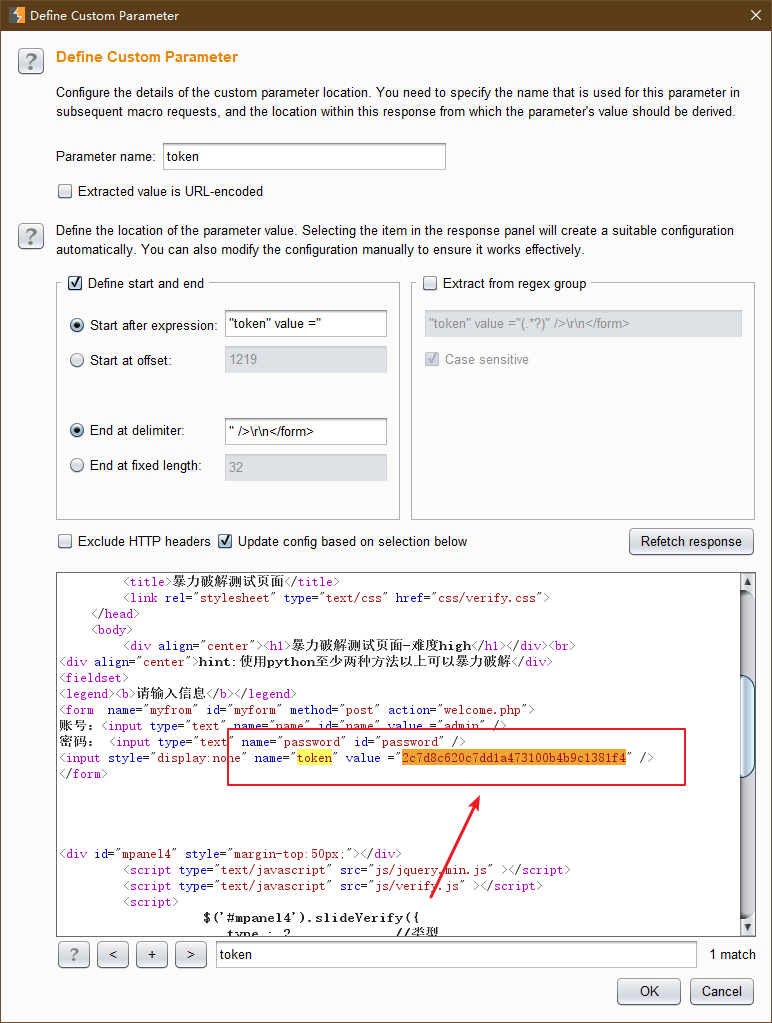Uncheck Update config based on selection below
Image resolution: width=772 pixels, height=1023 pixels.
point(226,541)
